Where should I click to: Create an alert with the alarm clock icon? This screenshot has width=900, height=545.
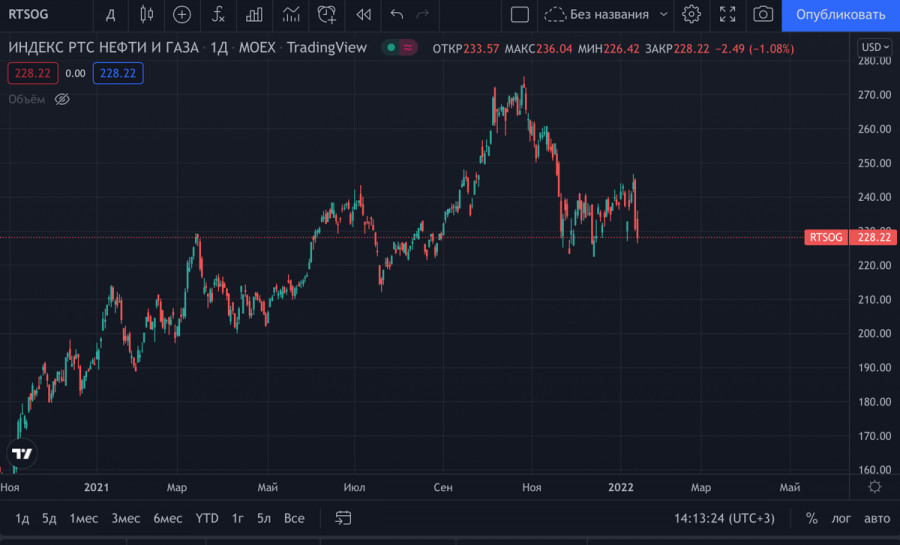click(x=327, y=14)
